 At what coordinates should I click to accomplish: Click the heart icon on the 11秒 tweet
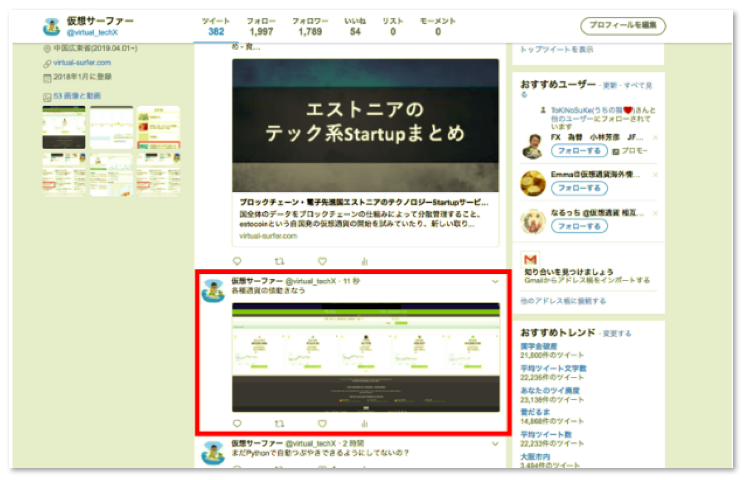tap(323, 423)
